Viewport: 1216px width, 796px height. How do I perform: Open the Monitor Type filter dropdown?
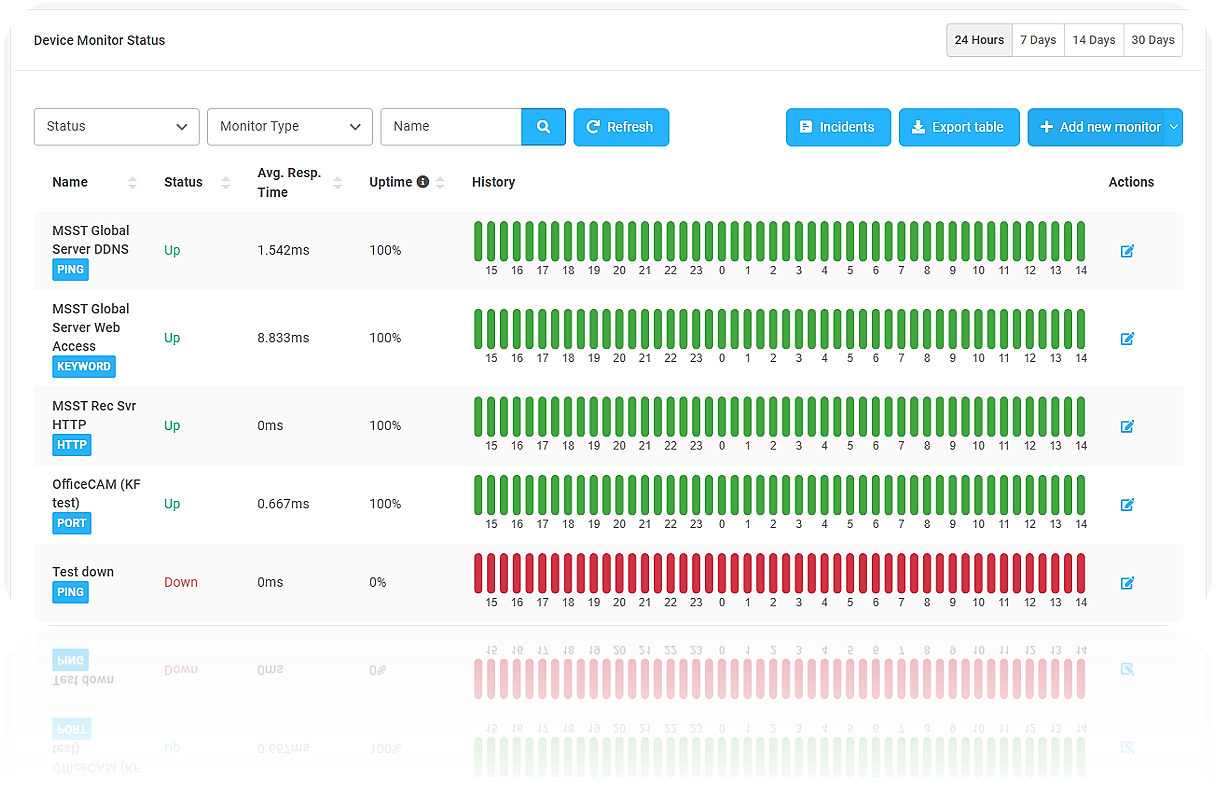point(289,127)
